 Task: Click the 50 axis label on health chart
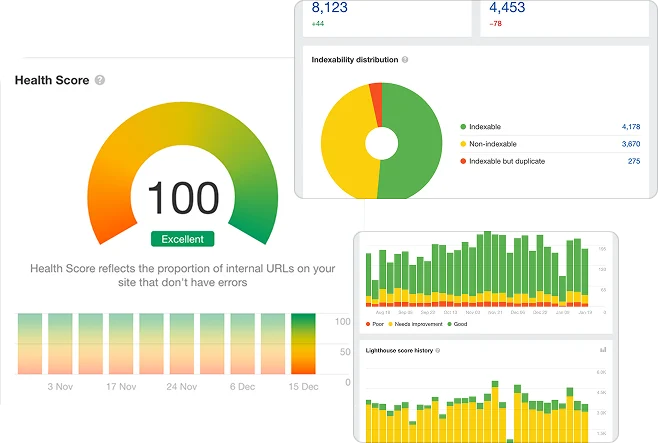tap(345, 352)
